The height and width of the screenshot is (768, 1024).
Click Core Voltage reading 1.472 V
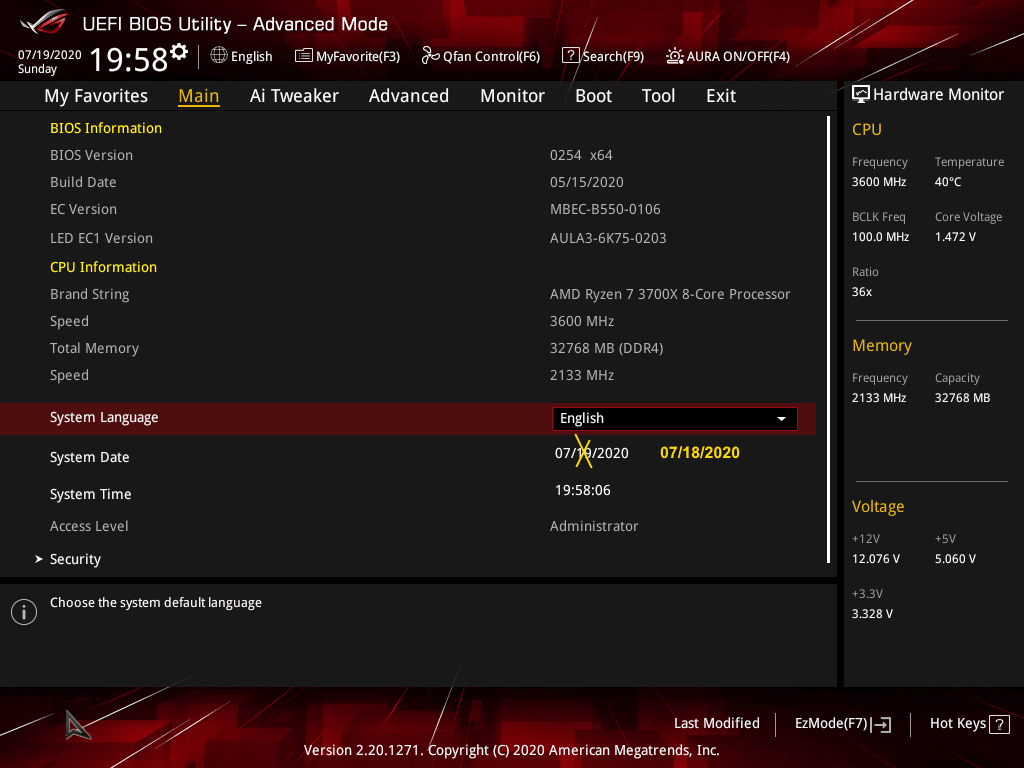955,237
